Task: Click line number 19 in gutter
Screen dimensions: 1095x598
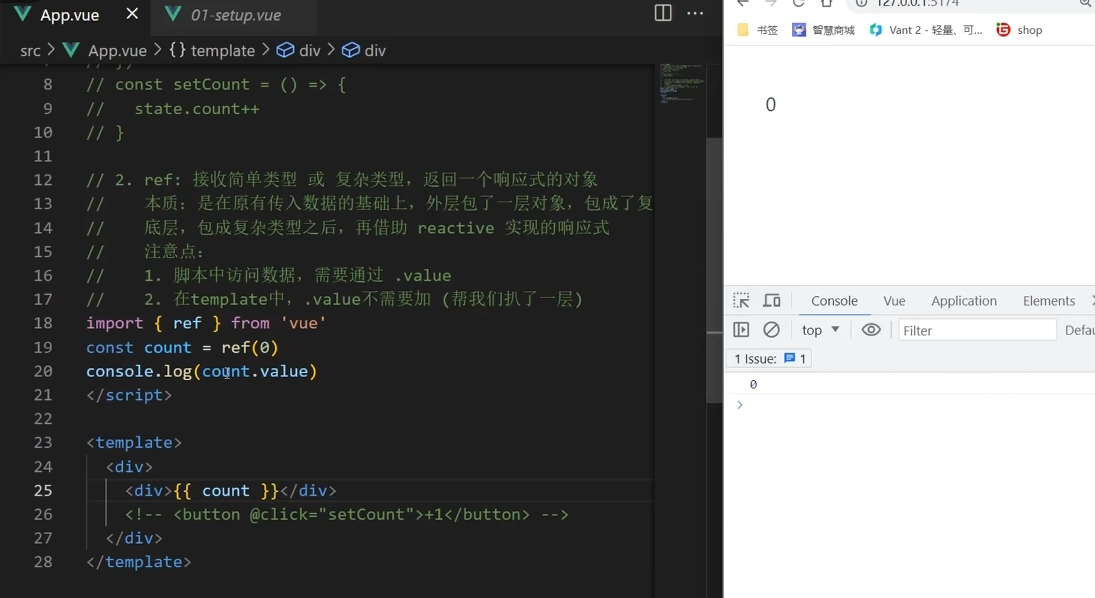Action: click(43, 347)
